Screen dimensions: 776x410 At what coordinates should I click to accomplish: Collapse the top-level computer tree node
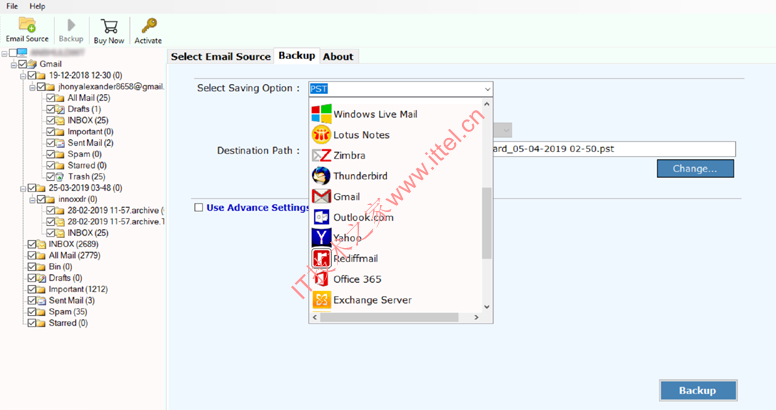(x=4, y=53)
